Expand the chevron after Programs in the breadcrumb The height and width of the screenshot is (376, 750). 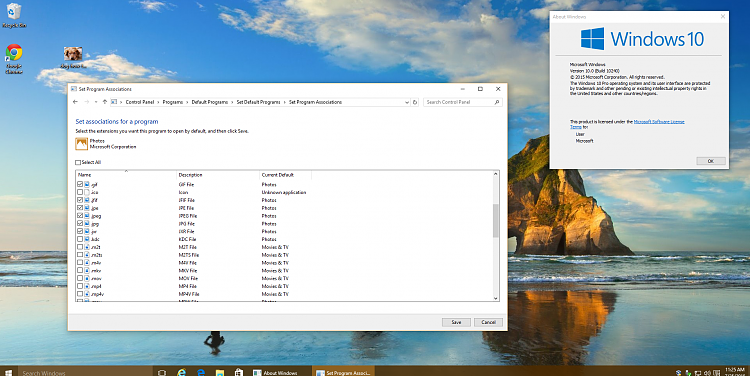pyautogui.click(x=187, y=102)
